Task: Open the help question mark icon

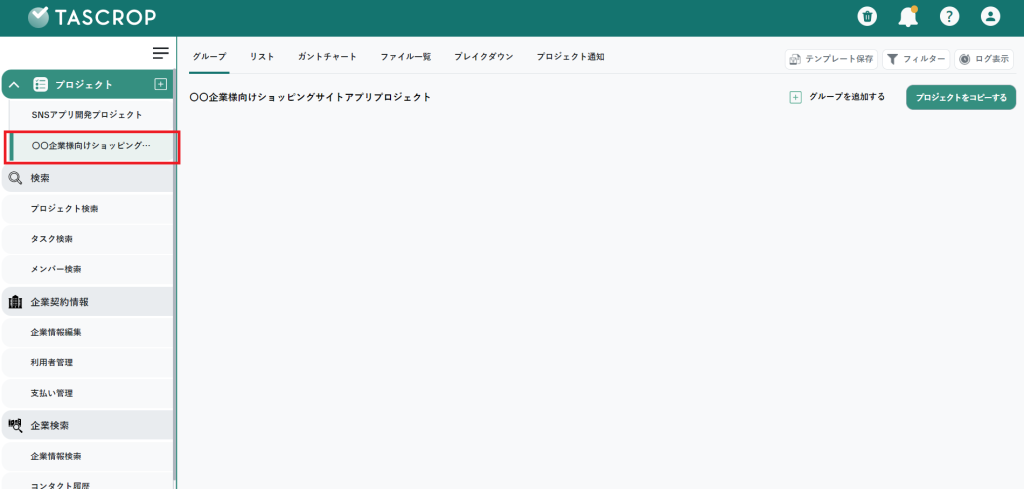Action: (949, 17)
